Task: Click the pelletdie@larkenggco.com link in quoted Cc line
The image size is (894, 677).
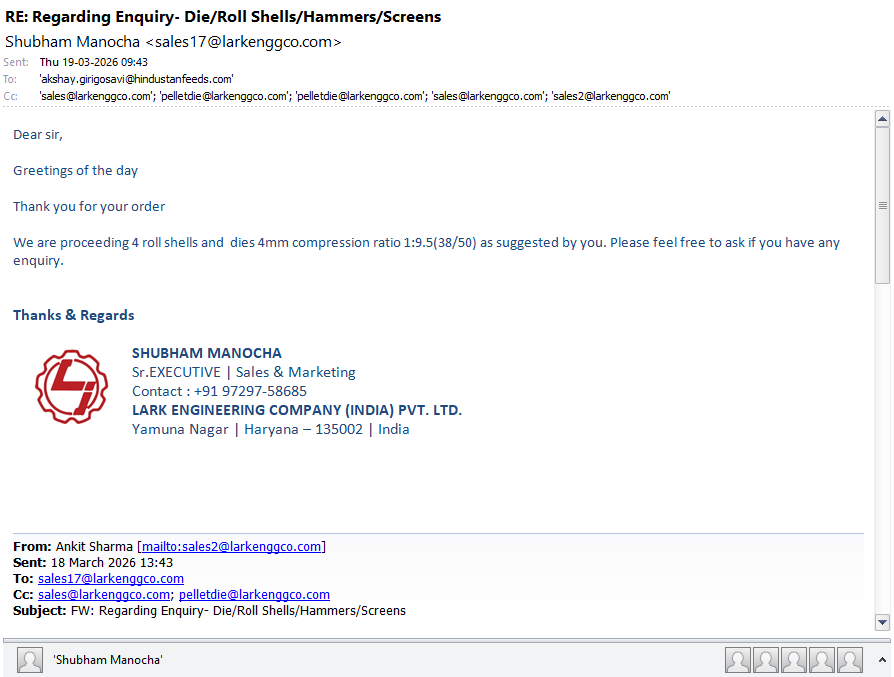Action: [x=254, y=595]
